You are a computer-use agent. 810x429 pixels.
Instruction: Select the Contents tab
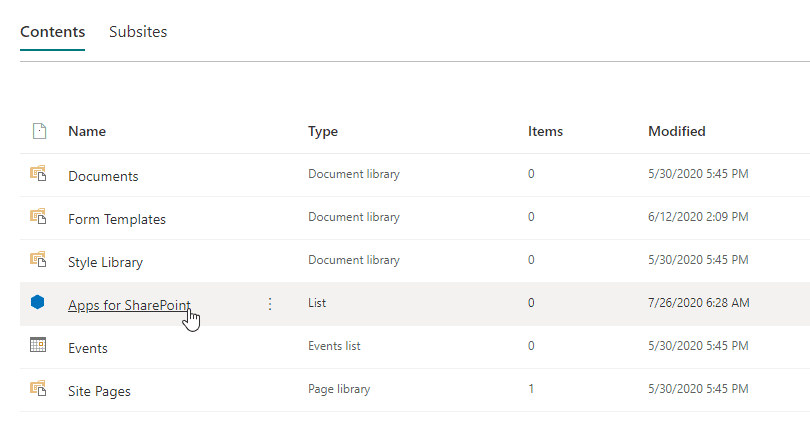(x=52, y=32)
